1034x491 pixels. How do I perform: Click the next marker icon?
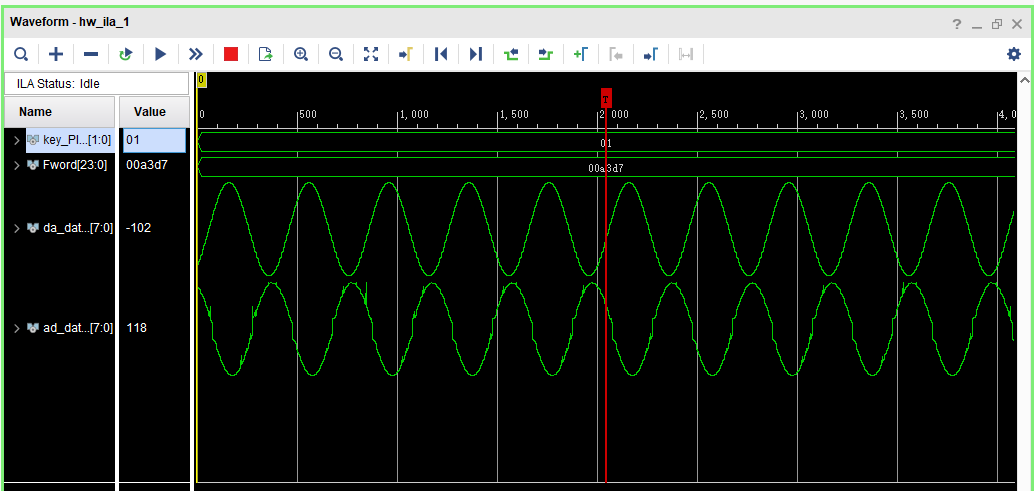(x=651, y=54)
